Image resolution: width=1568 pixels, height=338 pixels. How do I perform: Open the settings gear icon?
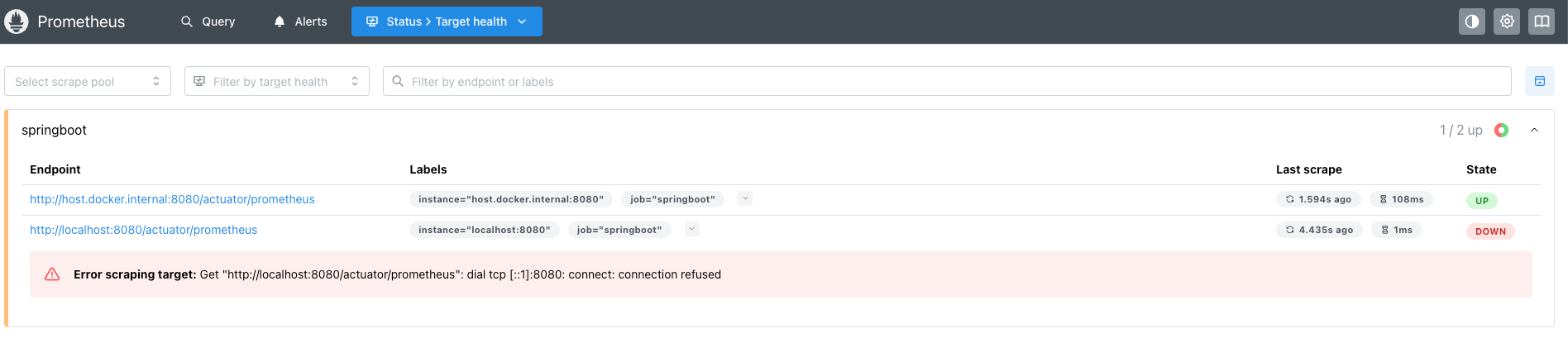1507,21
